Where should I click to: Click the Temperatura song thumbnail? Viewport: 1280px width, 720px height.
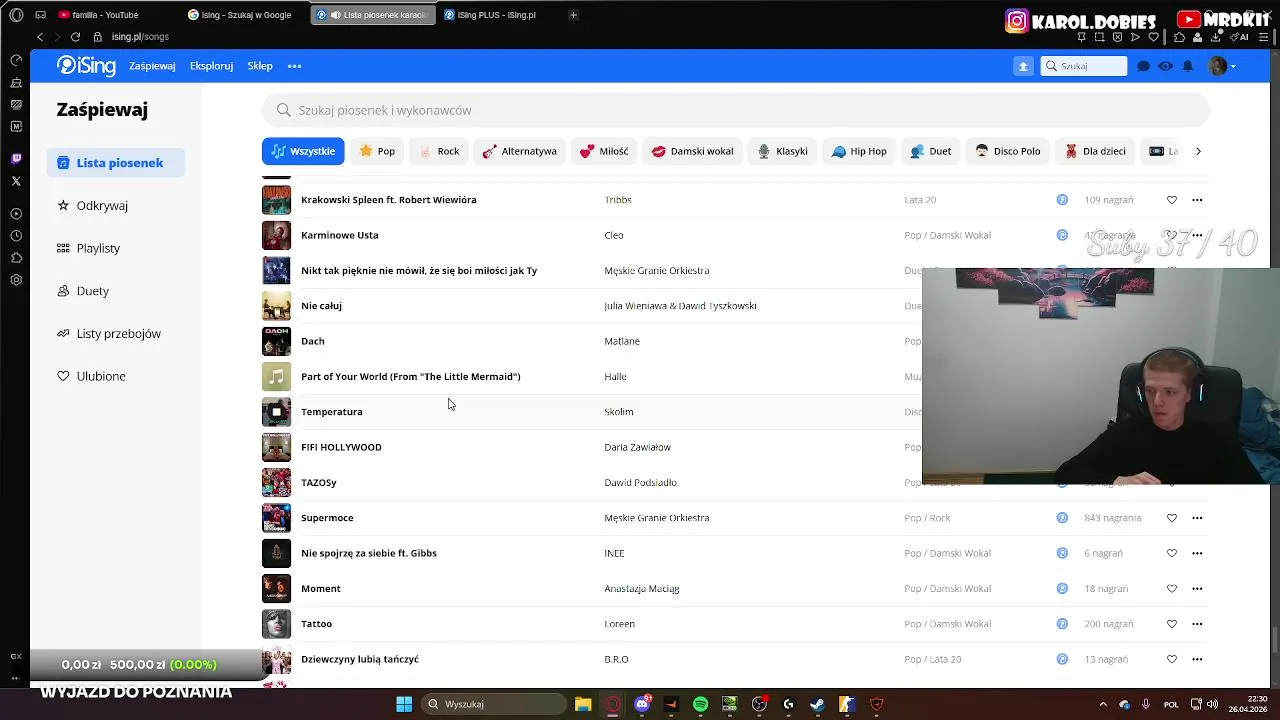tap(276, 412)
